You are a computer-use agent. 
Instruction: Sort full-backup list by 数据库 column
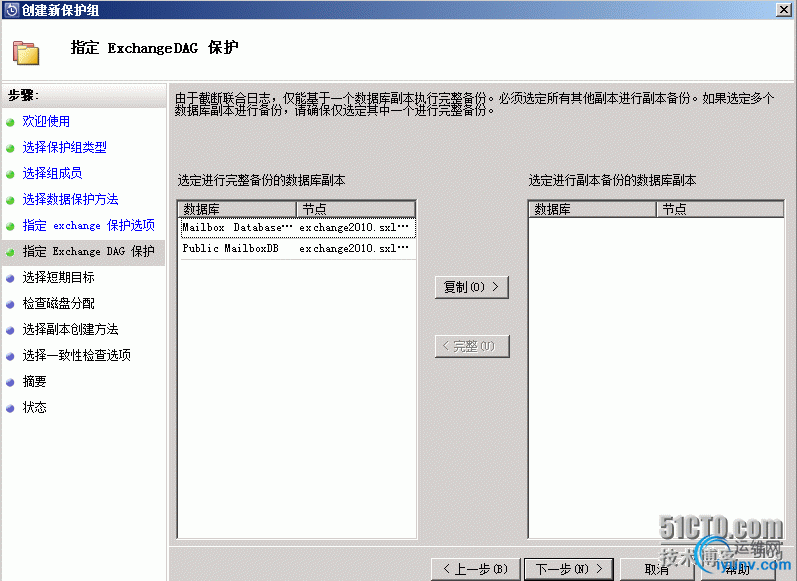[237, 209]
